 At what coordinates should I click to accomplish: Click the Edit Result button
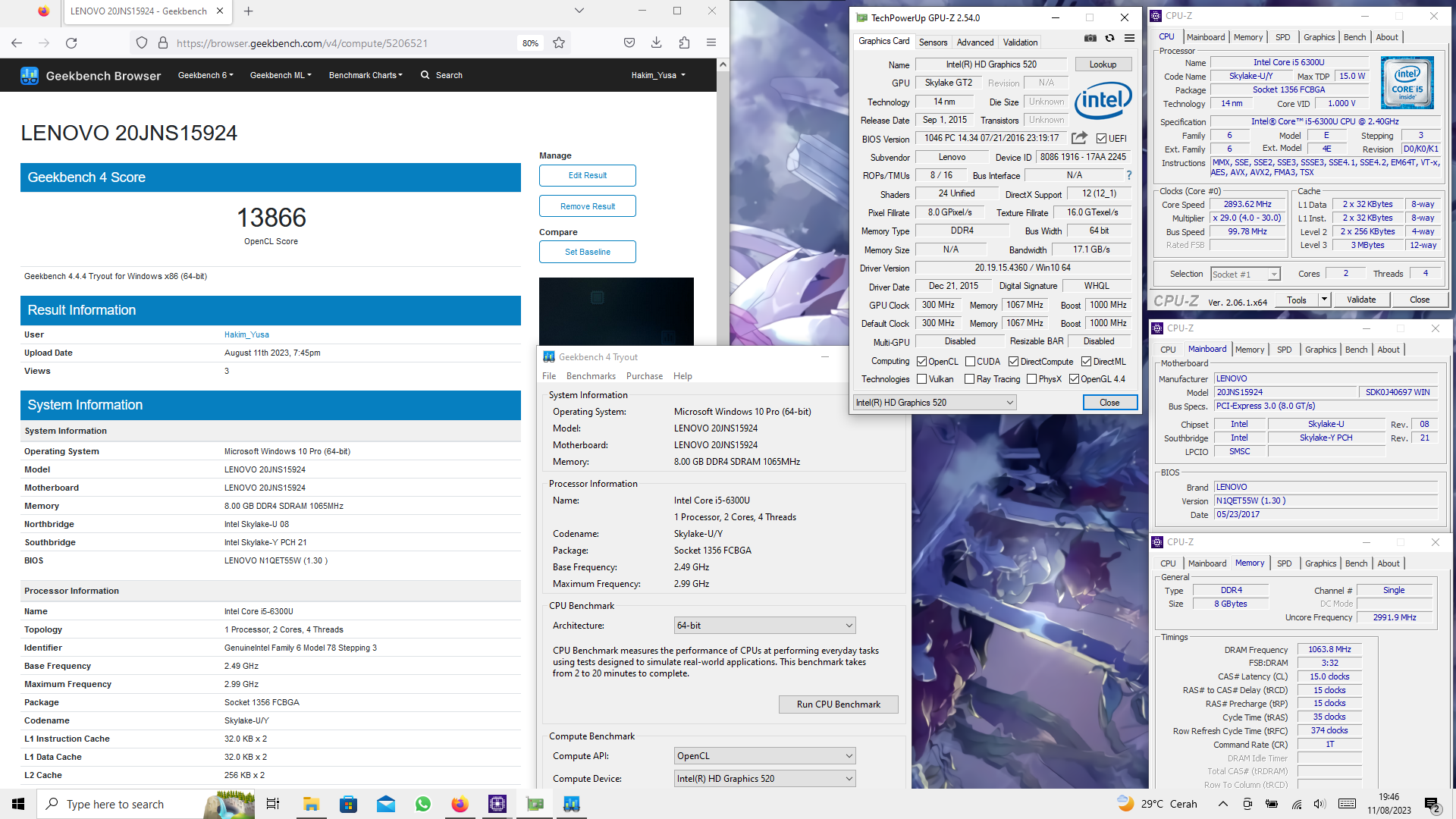pos(587,175)
